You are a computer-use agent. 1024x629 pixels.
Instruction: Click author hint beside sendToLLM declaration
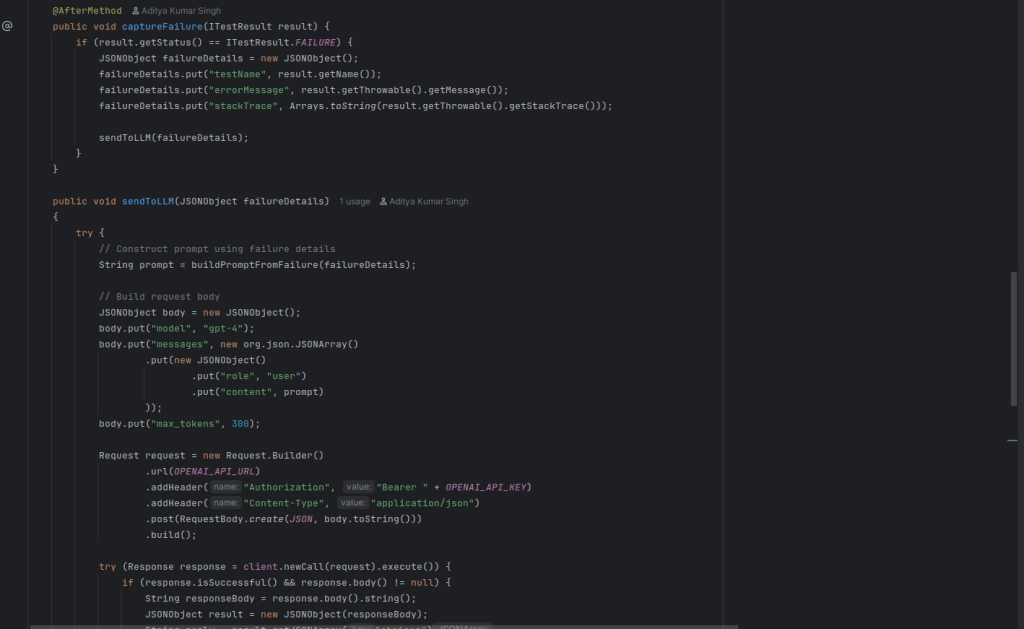pyautogui.click(x=424, y=201)
